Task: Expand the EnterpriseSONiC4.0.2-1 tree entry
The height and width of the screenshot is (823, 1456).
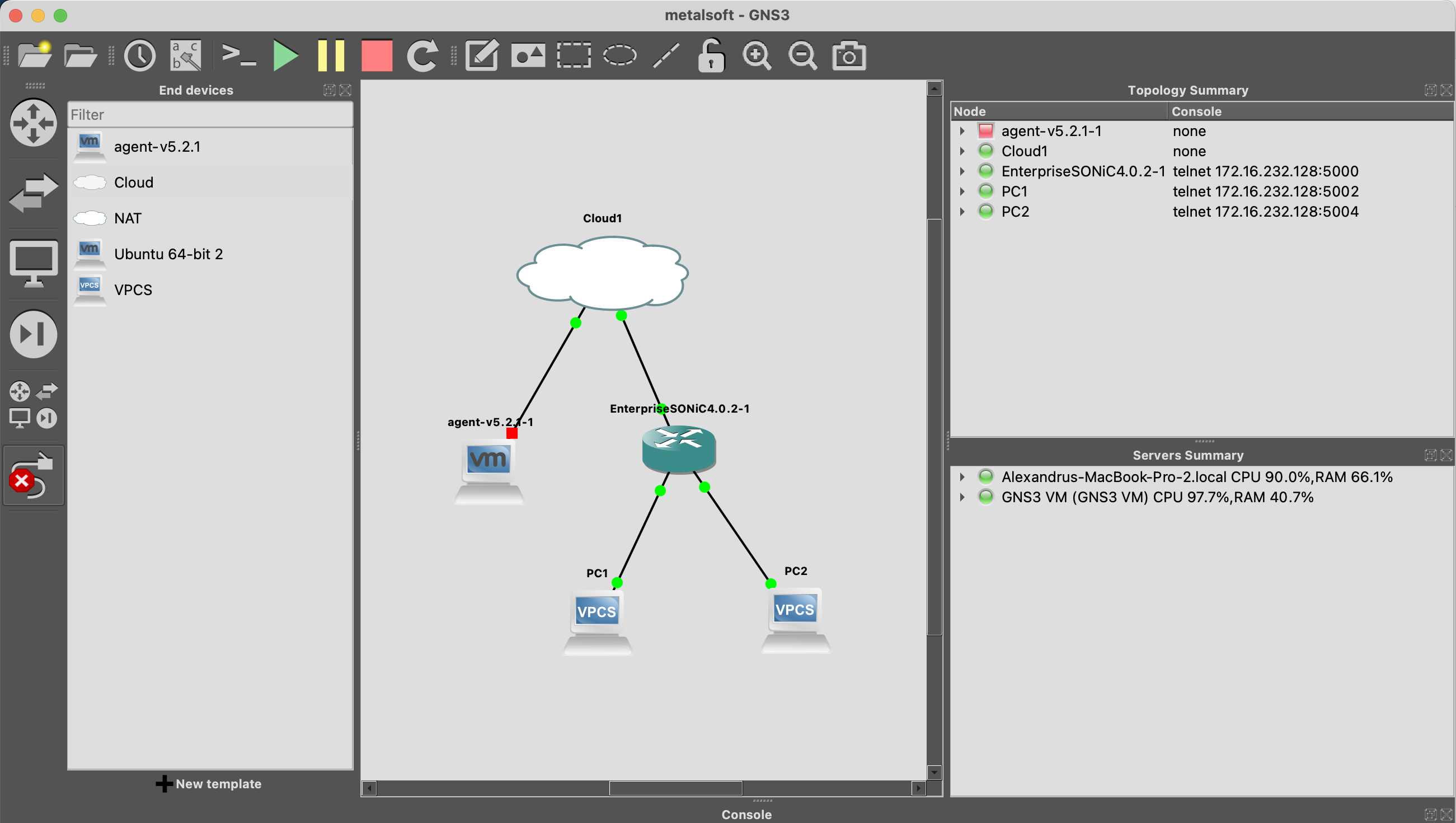Action: tap(962, 171)
